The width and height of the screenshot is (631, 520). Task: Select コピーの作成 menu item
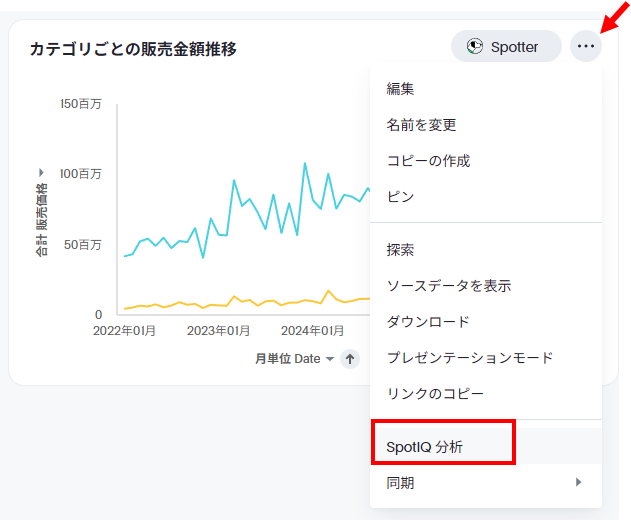(x=428, y=161)
